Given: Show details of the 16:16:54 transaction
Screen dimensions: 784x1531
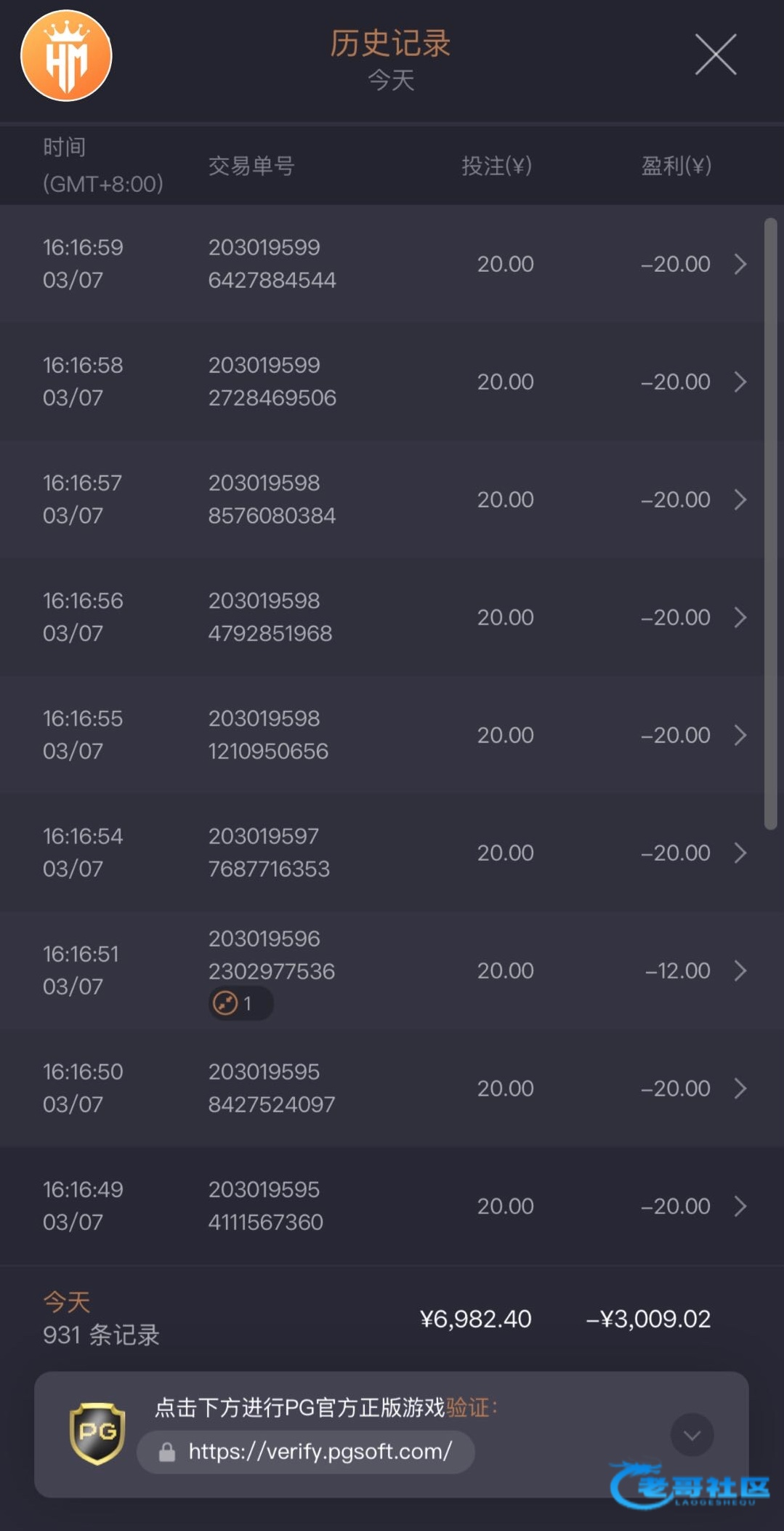Looking at the screenshot, I should click(740, 853).
